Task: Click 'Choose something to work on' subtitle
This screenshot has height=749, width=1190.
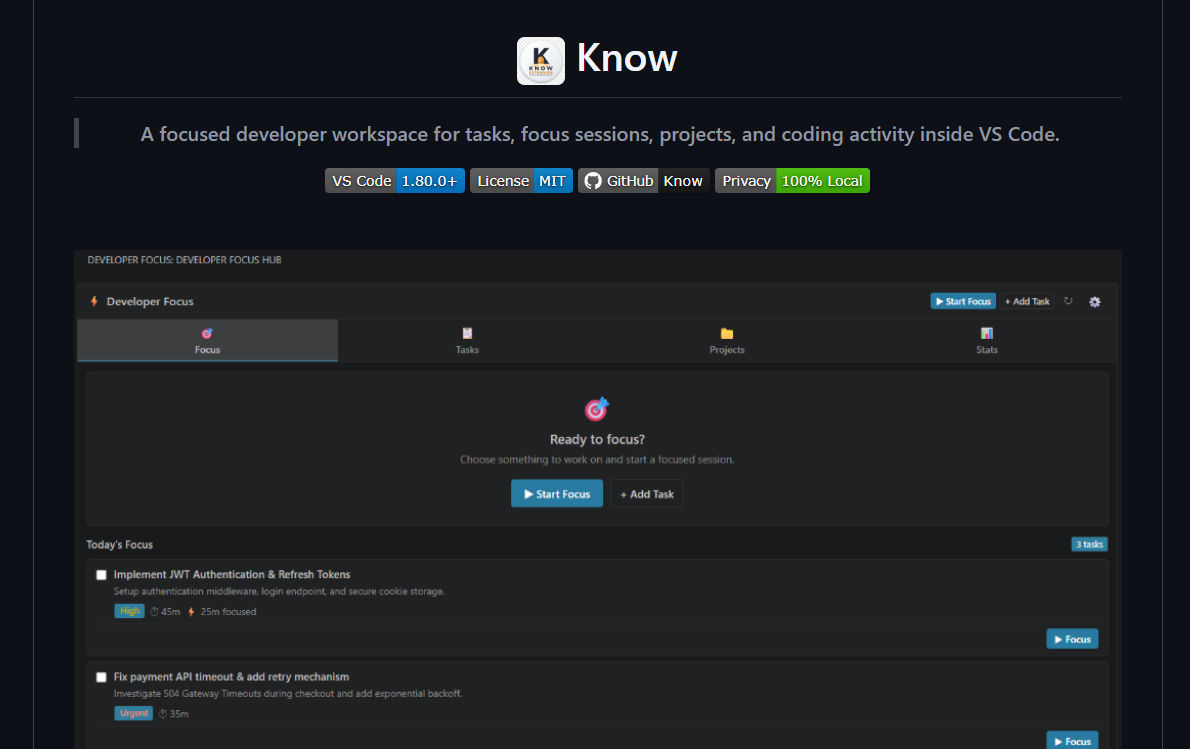Action: [597, 460]
